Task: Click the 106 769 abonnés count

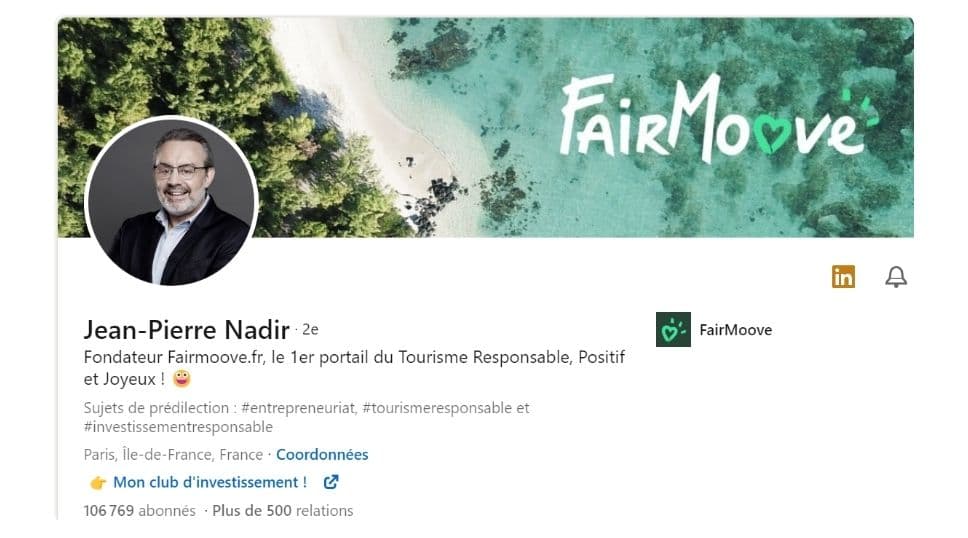Action: coord(140,511)
